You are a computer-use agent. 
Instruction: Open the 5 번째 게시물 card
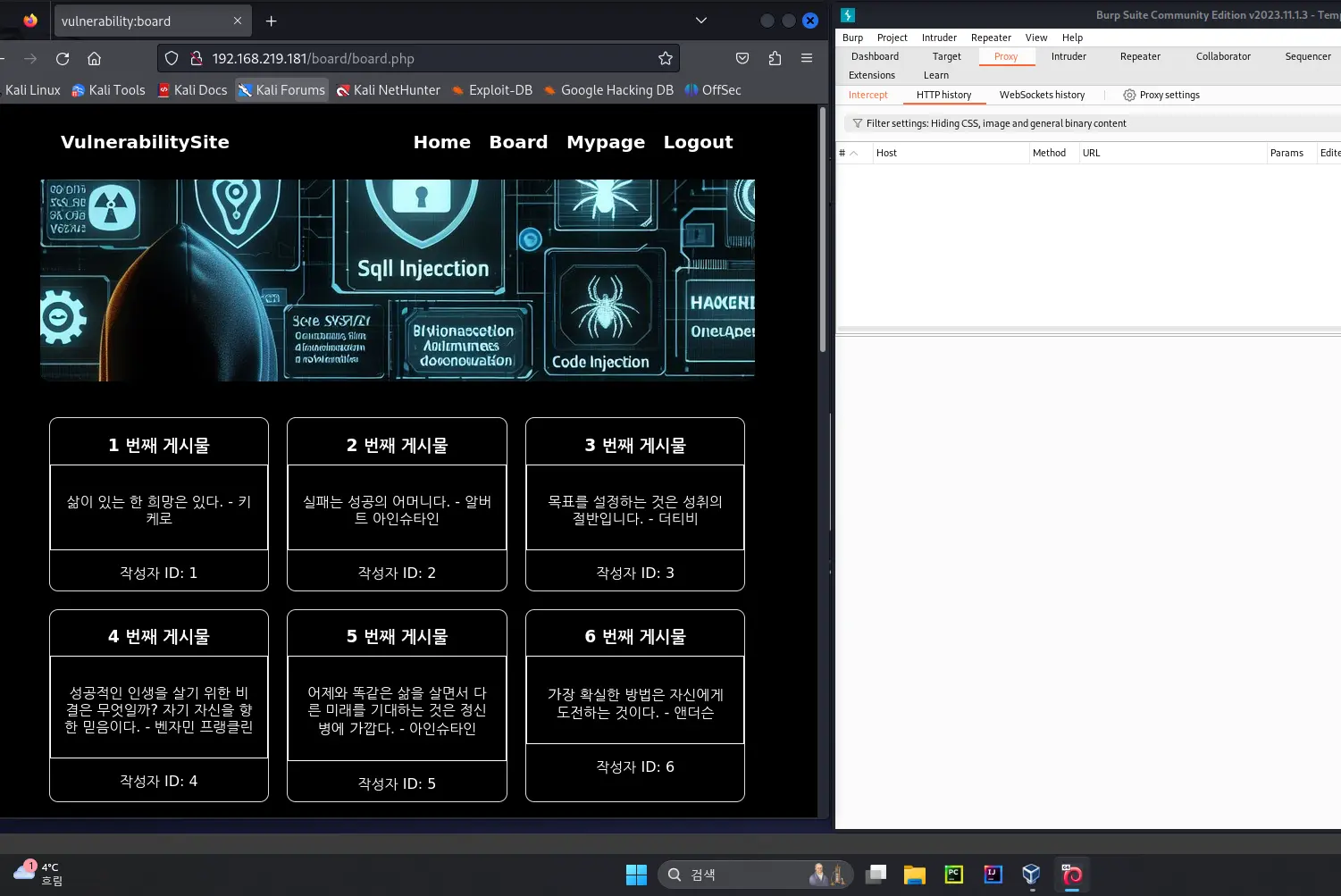click(397, 706)
